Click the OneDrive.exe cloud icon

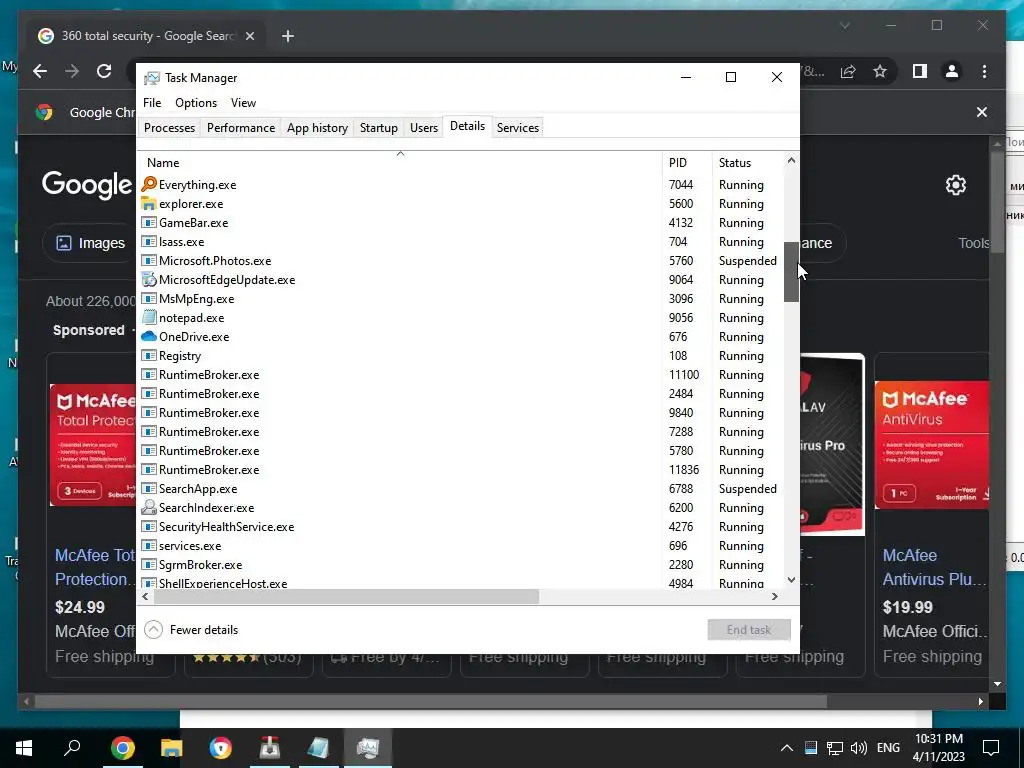tap(149, 336)
